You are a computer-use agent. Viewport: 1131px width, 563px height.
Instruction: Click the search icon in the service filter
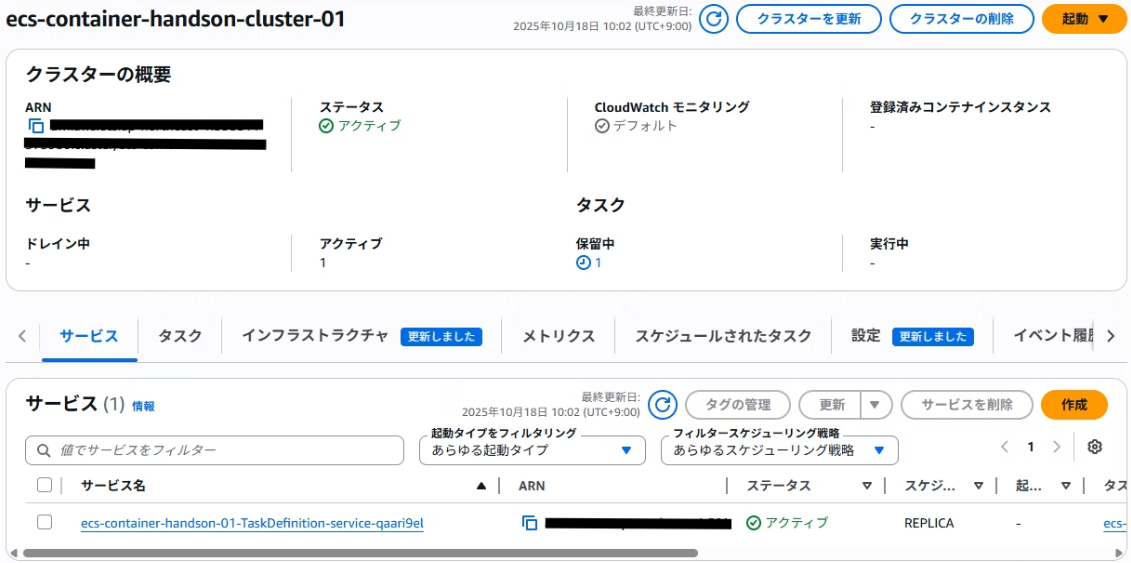pyautogui.click(x=43, y=450)
